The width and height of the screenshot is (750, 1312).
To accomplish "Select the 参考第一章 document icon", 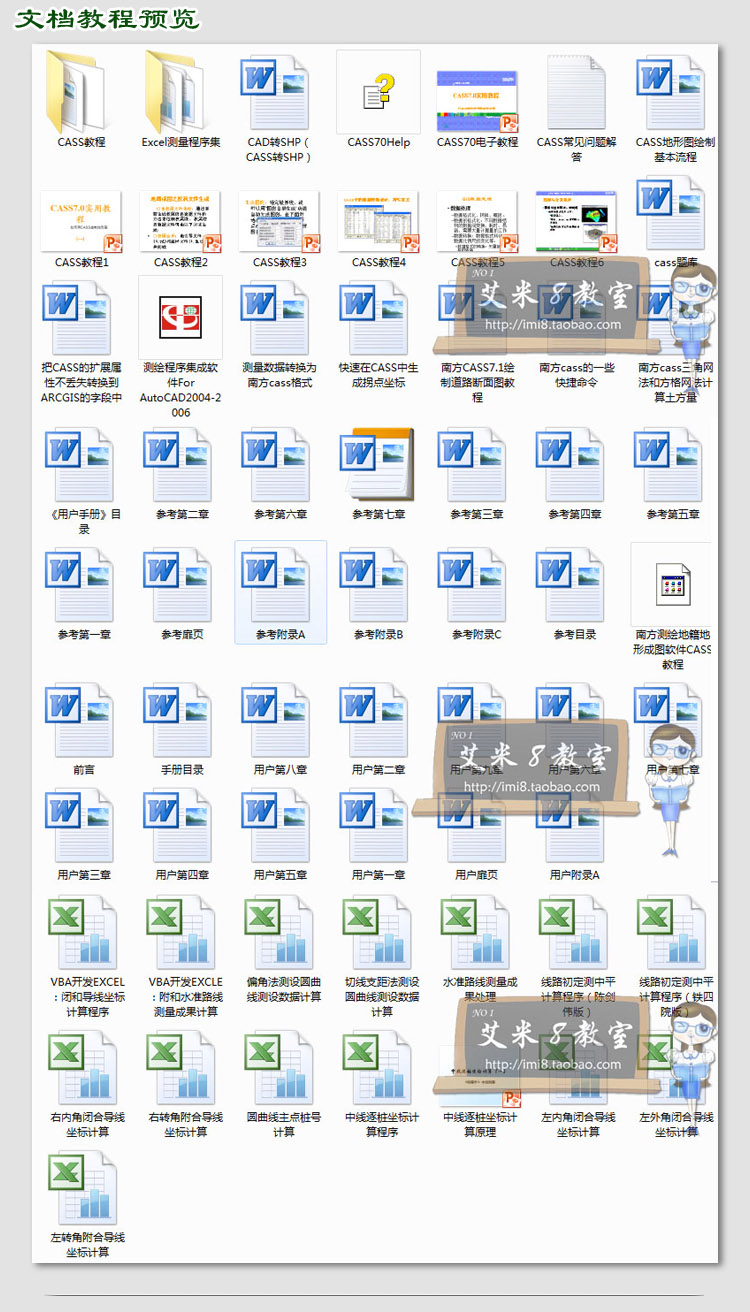I will point(81,587).
